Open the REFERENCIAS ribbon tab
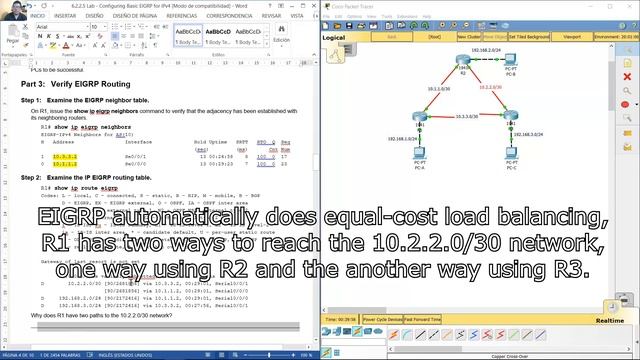The image size is (640, 360). (x=182, y=16)
